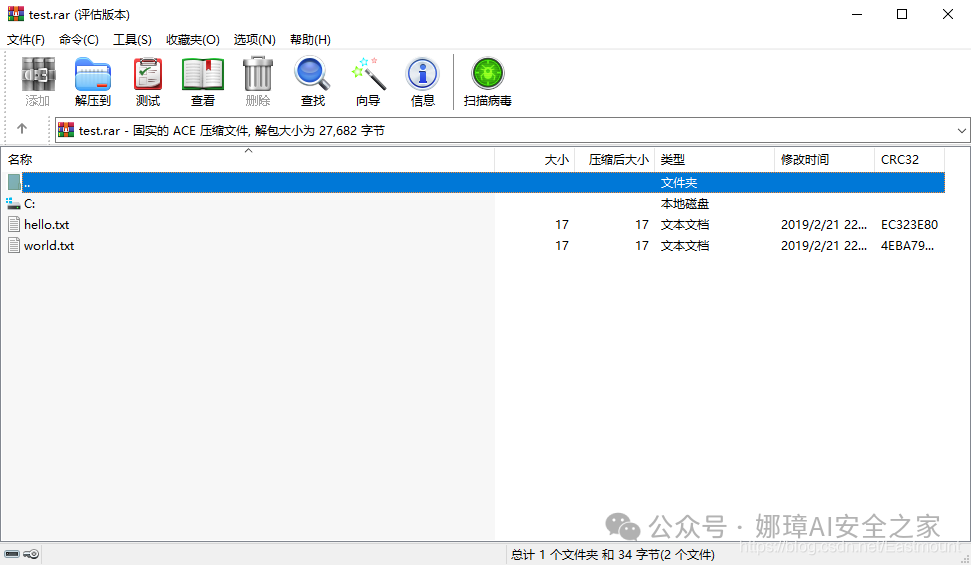This screenshot has height=565, width=971.
Task: Click the C: local disk icon
Action: click(13, 203)
